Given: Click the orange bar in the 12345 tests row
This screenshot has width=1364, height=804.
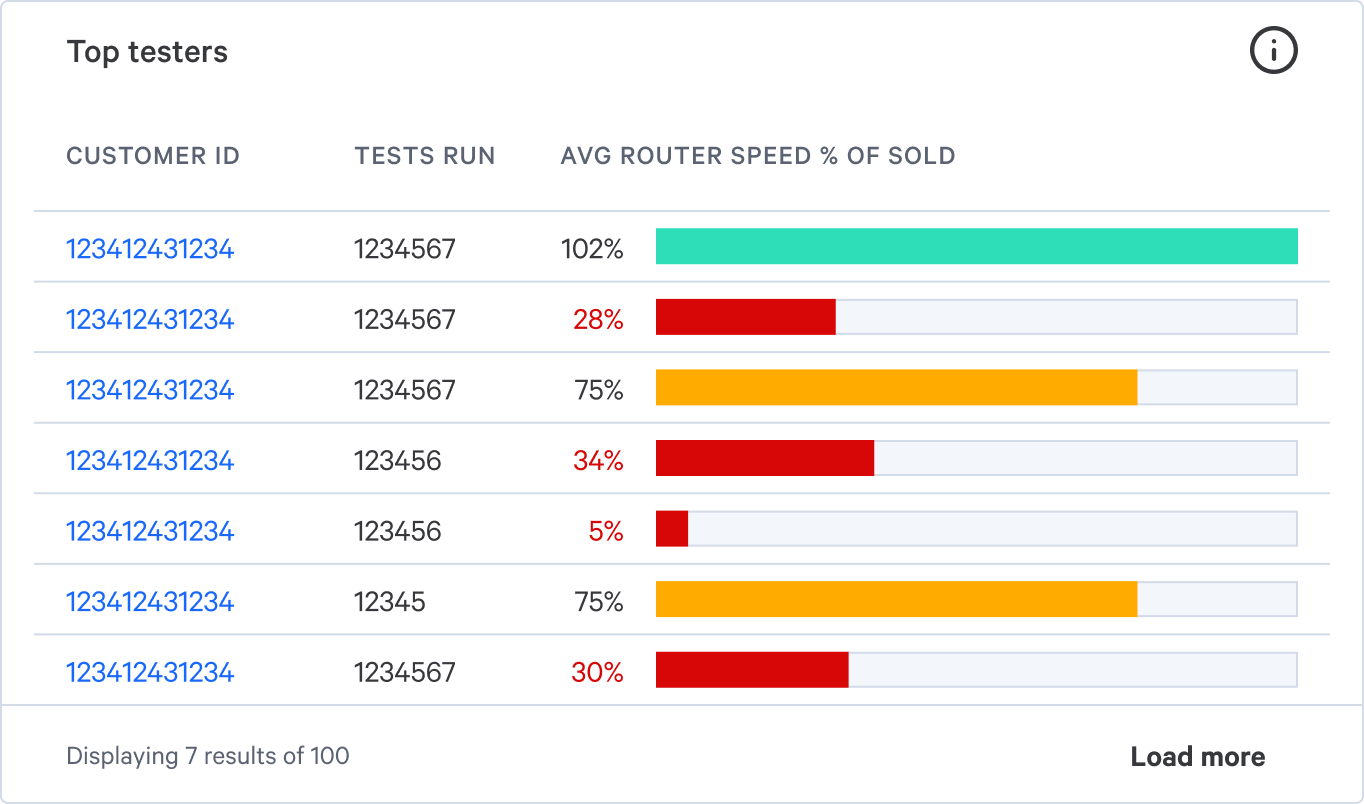Looking at the screenshot, I should [896, 599].
